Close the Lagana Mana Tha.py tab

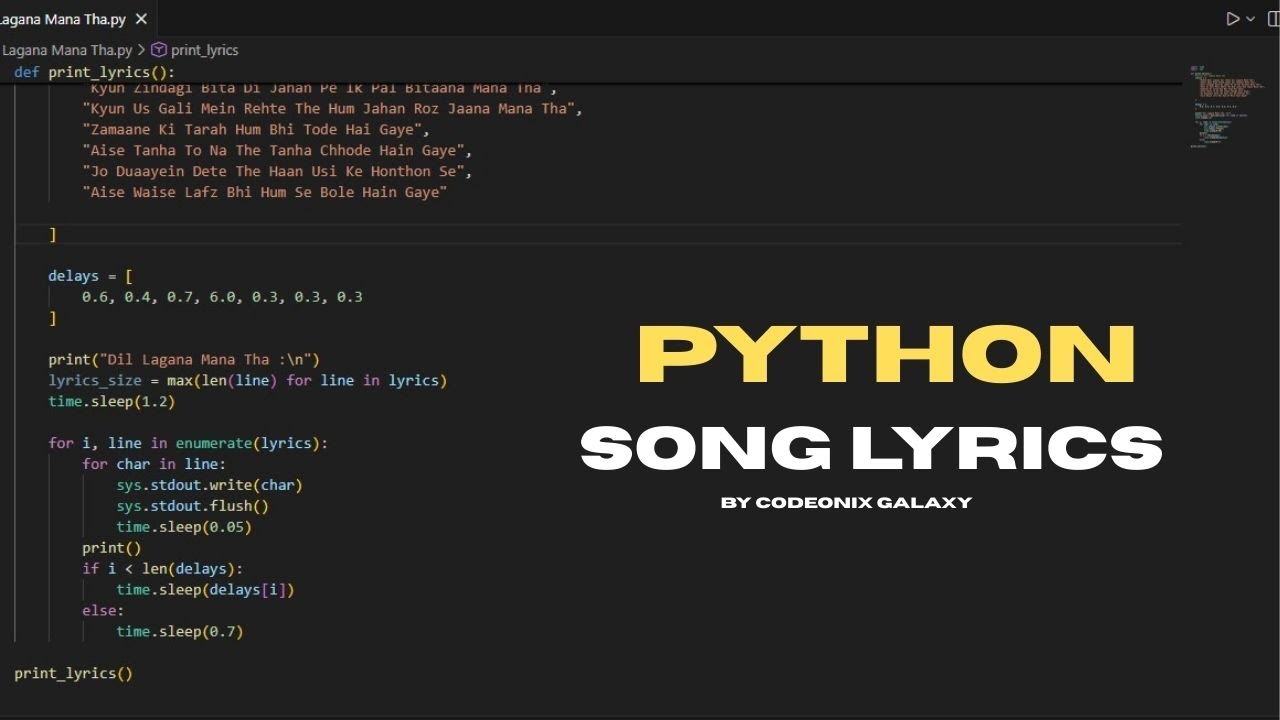(x=141, y=19)
